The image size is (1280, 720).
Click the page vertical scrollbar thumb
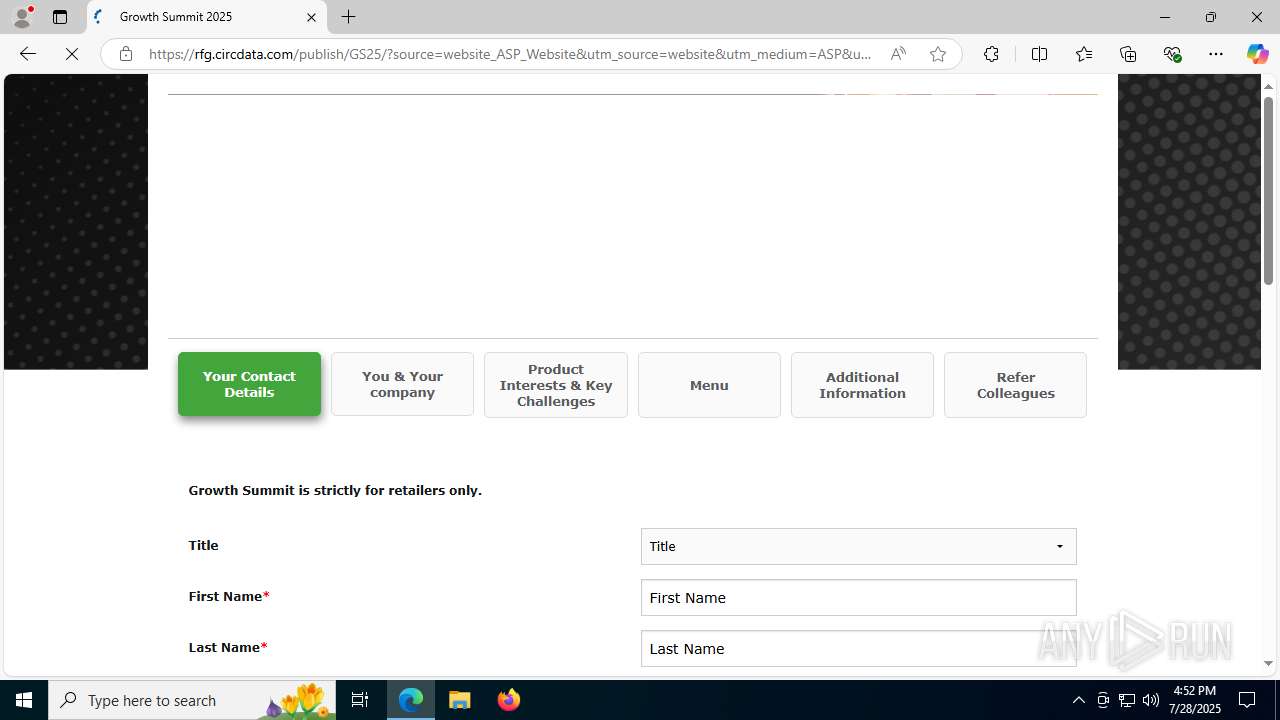pos(1268,190)
